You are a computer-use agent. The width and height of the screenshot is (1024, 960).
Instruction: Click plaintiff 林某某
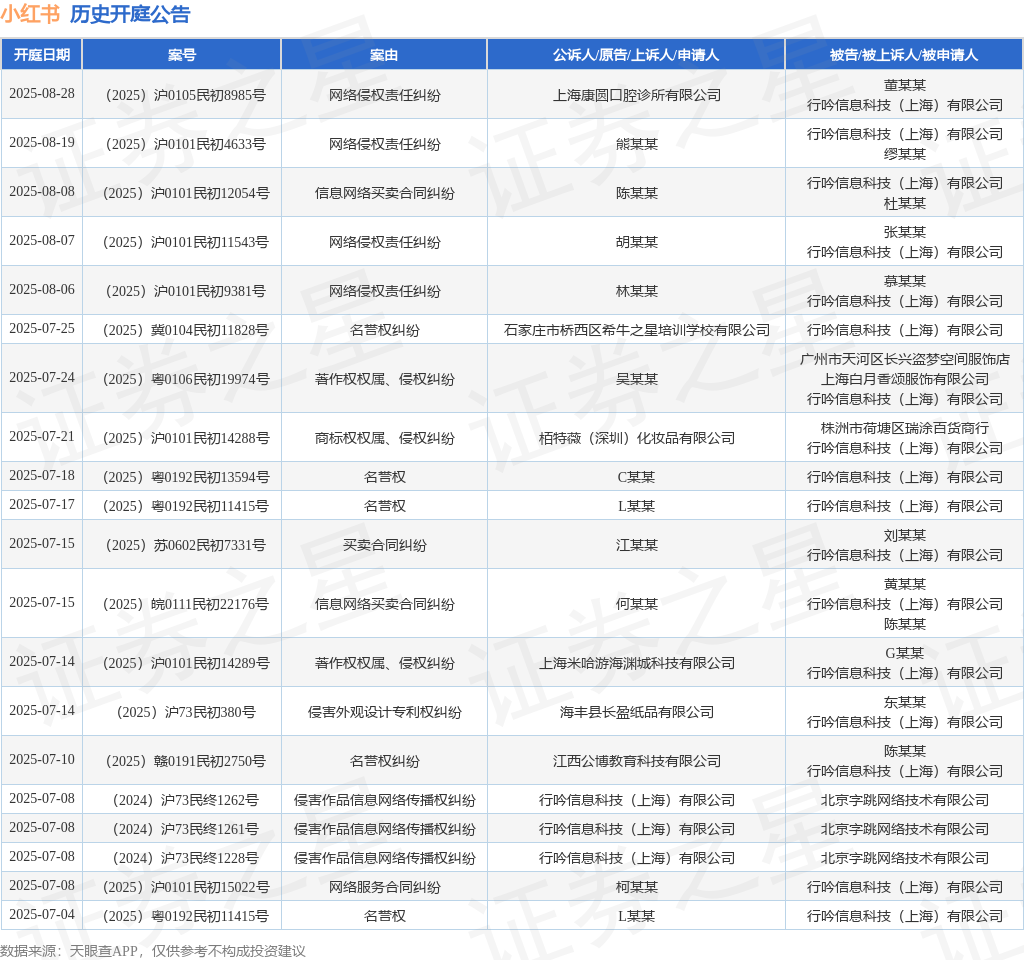click(x=637, y=291)
